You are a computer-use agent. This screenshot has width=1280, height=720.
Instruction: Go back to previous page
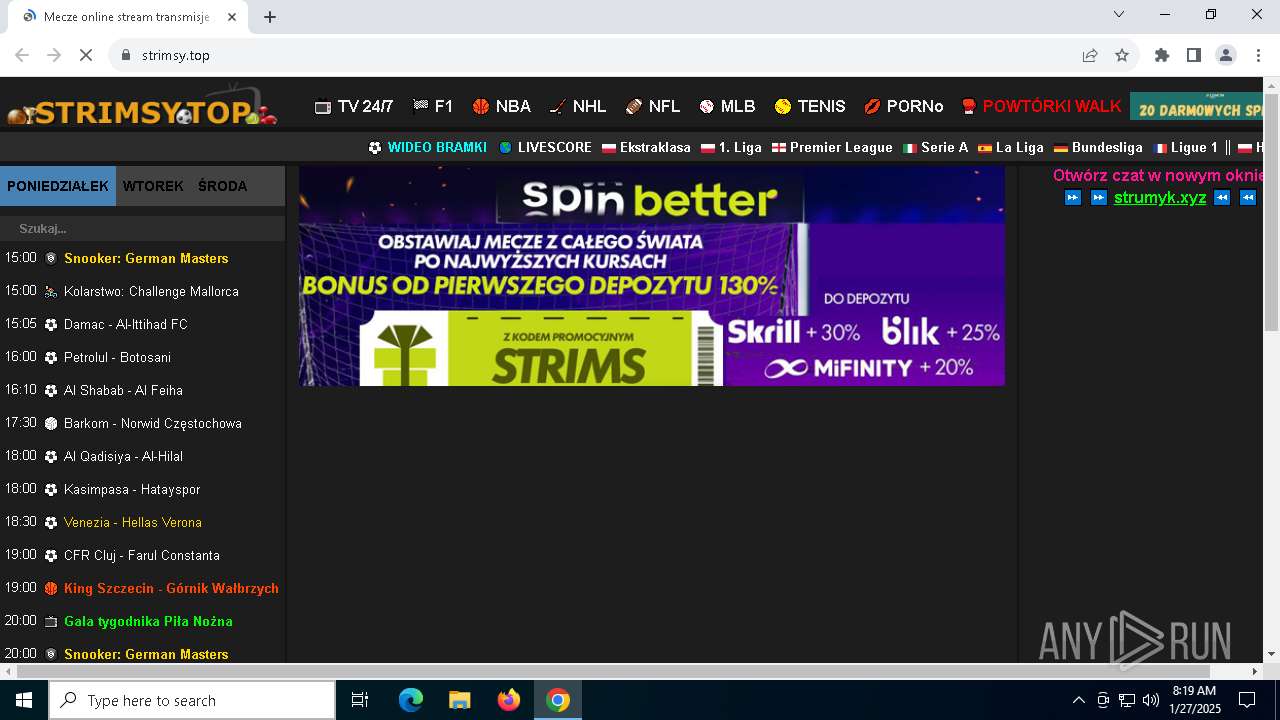tap(22, 55)
